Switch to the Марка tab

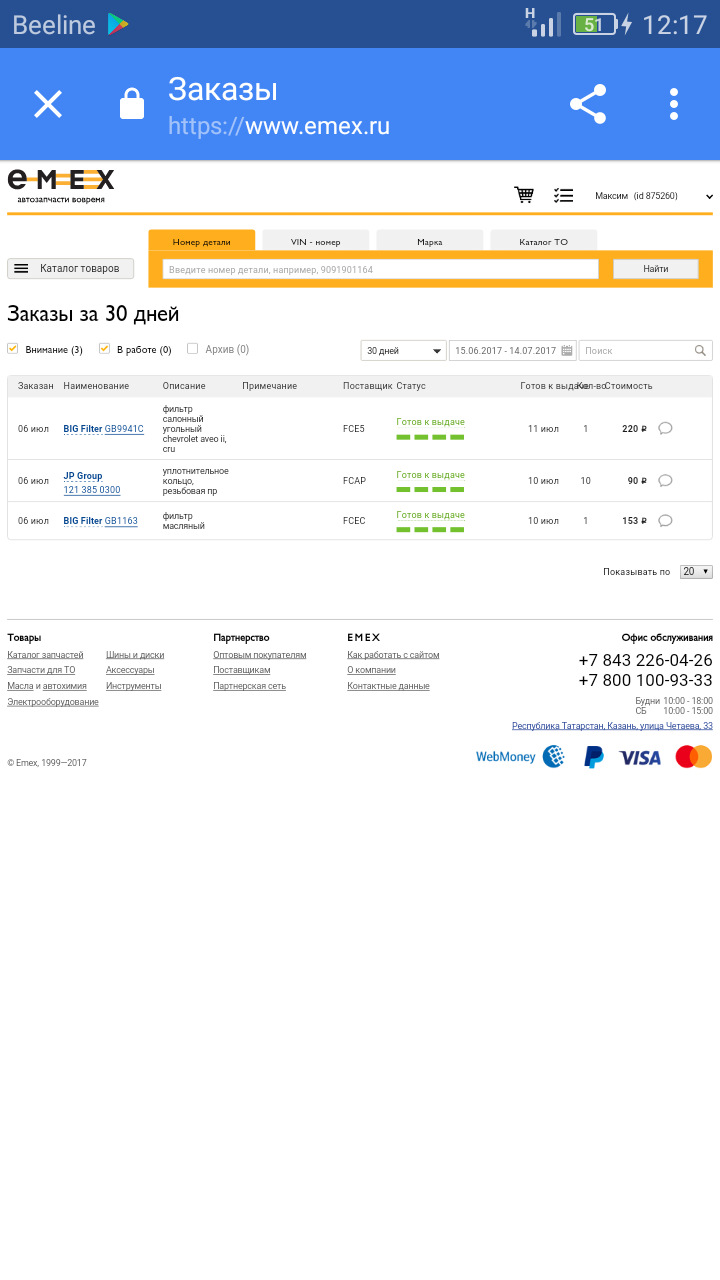(x=430, y=241)
